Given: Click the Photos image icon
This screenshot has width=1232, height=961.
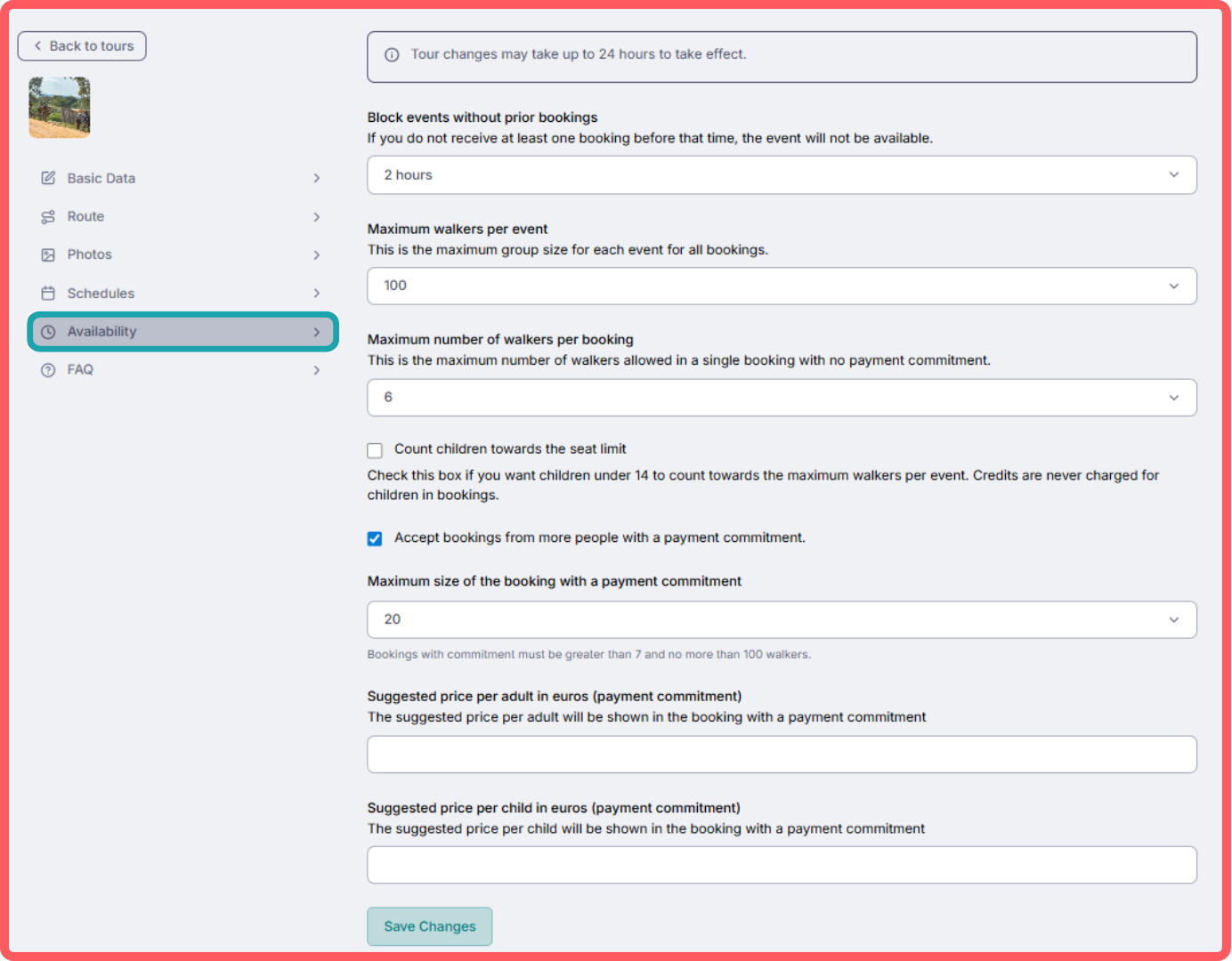Looking at the screenshot, I should tap(48, 255).
